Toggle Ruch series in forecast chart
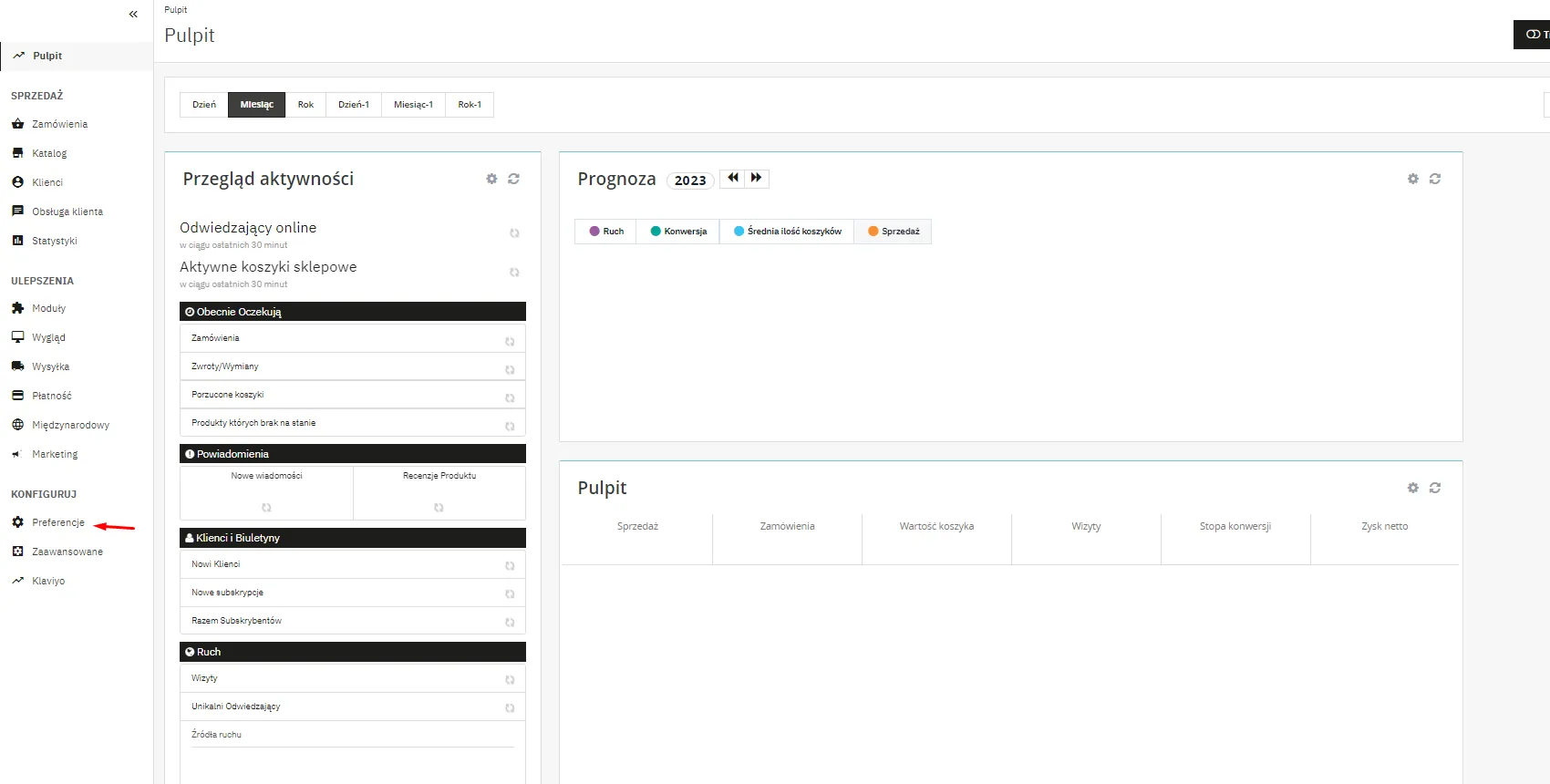The width and height of the screenshot is (1550, 784). coord(606,232)
